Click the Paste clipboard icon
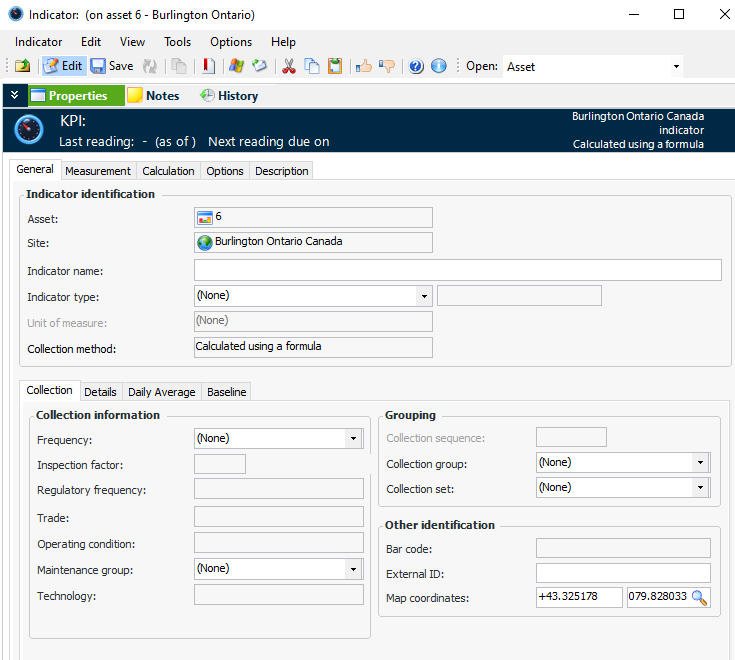Screen dimensions: 735x660 click(x=335, y=66)
